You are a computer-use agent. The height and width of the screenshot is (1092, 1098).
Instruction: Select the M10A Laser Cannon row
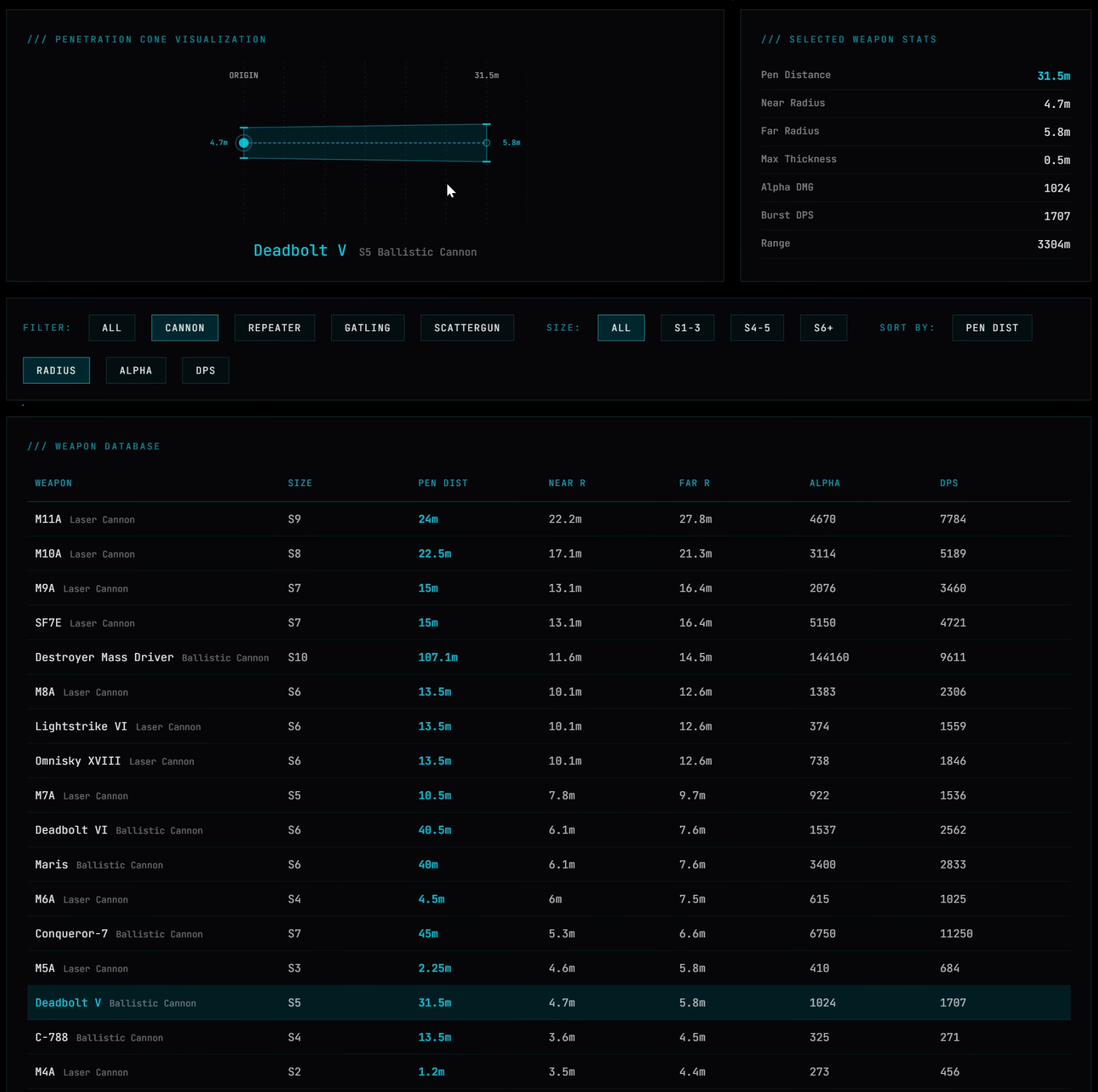coord(549,553)
